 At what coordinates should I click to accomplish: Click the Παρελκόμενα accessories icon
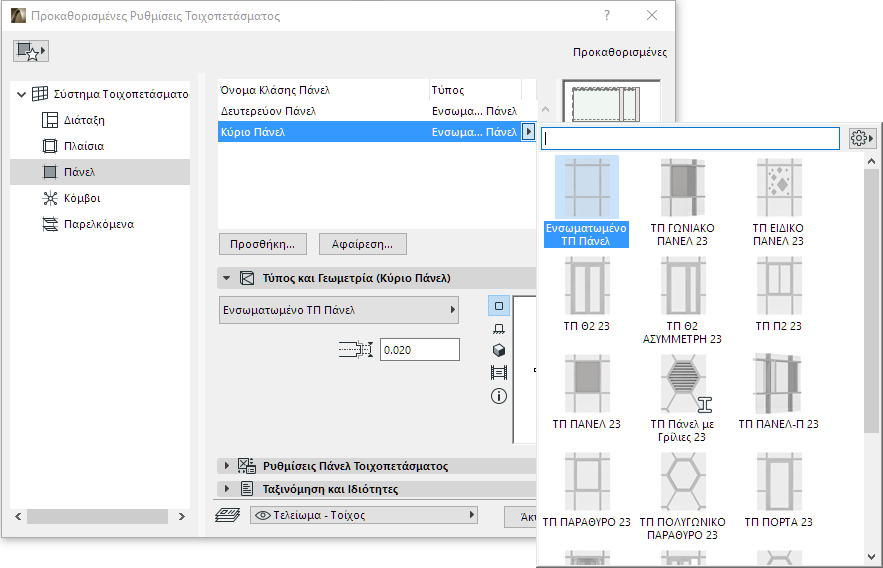pos(50,223)
